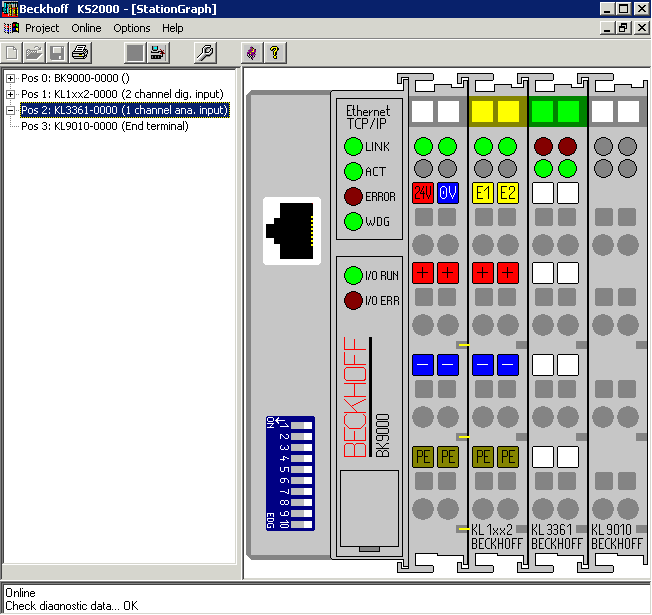
Task: Click the Online status text
Action: tap(20, 593)
